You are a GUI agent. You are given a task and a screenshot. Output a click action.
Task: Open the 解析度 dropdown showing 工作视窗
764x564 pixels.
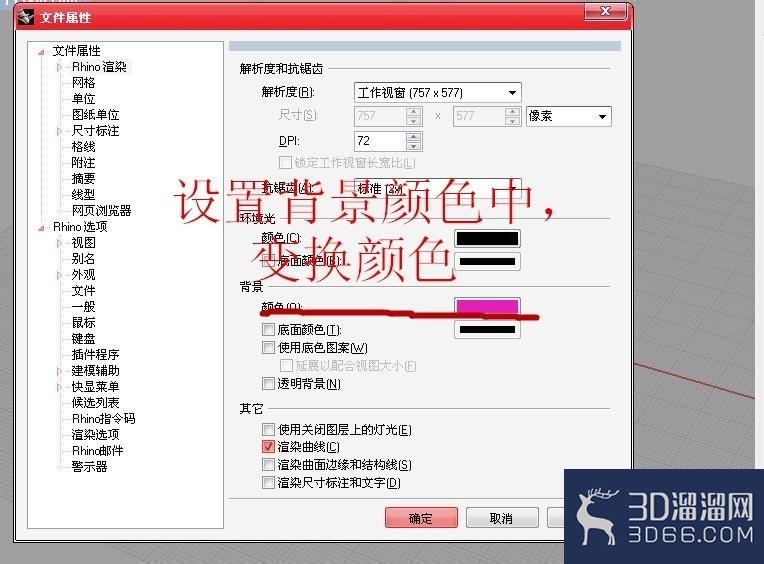[x=438, y=93]
